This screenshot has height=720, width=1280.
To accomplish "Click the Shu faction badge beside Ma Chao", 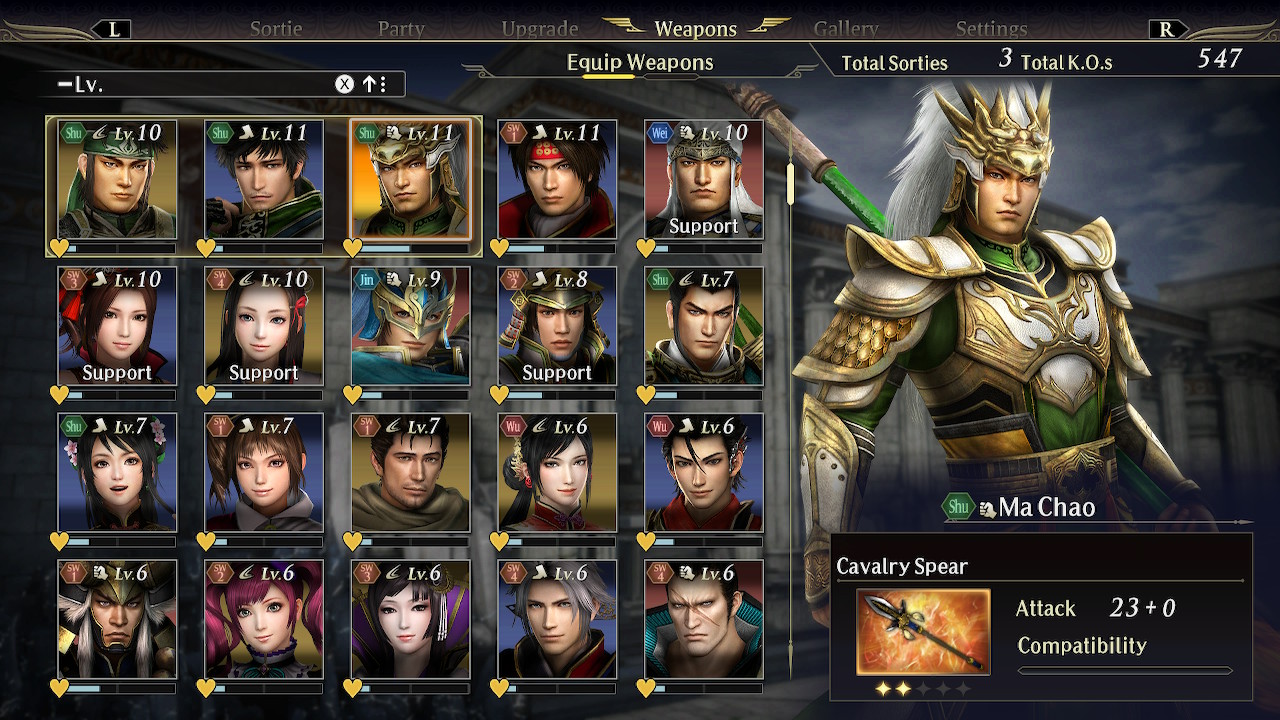I will point(958,506).
